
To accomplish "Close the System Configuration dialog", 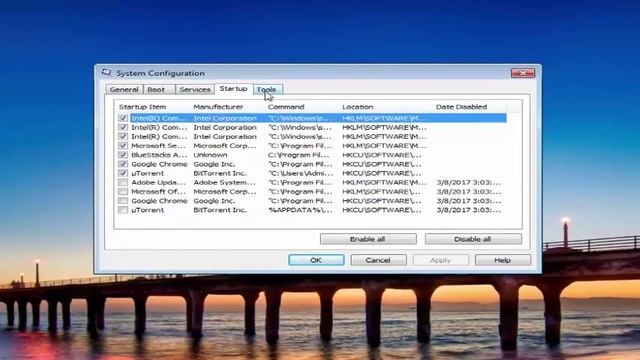I will pyautogui.click(x=523, y=73).
